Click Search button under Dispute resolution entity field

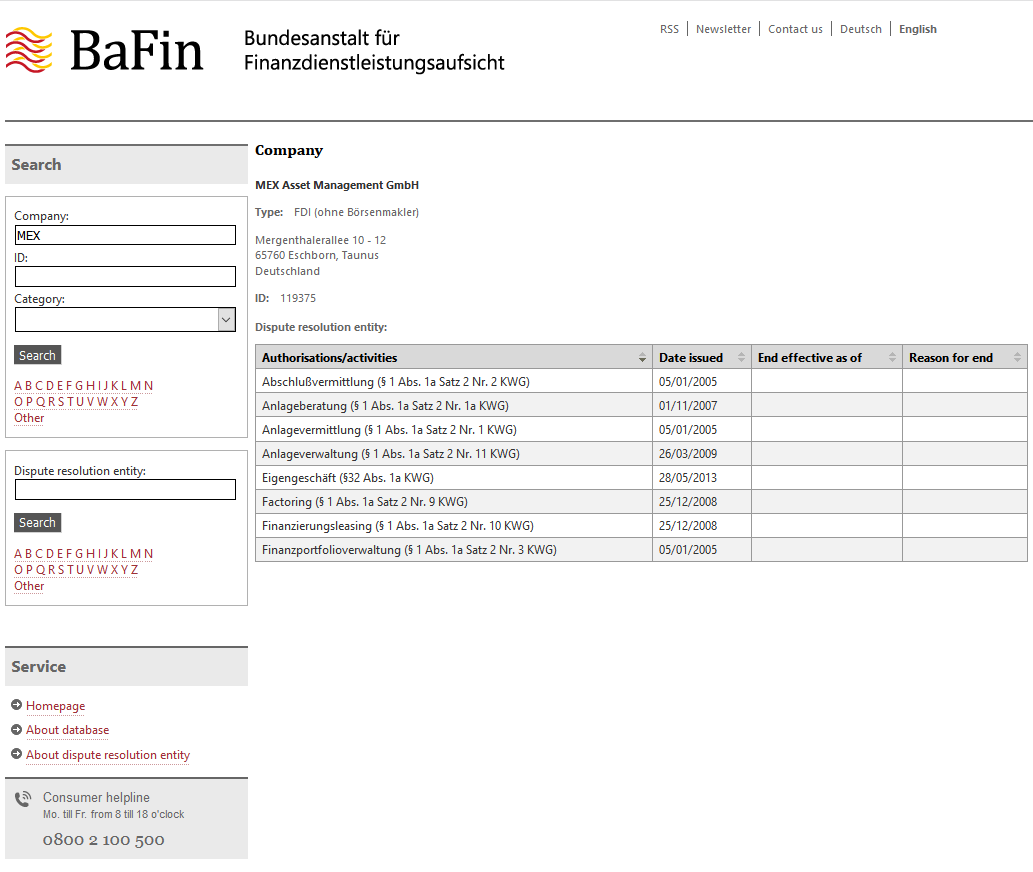coord(38,522)
